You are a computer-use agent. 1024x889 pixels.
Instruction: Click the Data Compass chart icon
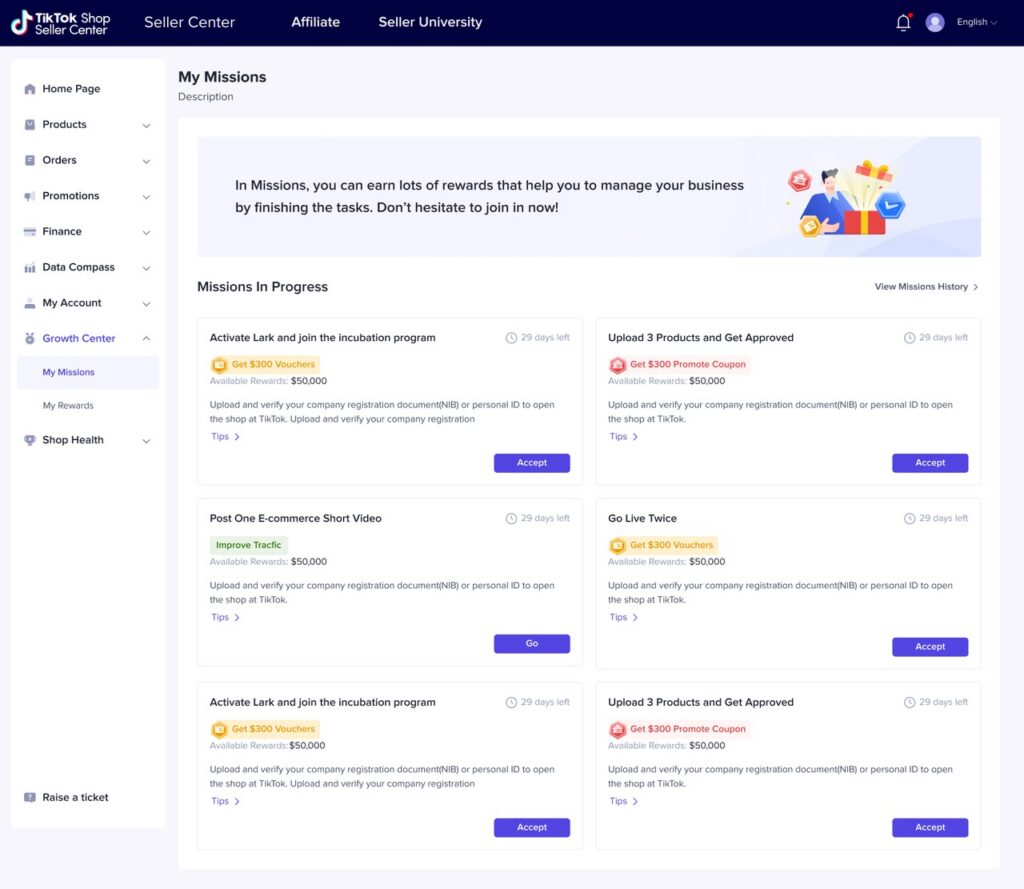(29, 267)
